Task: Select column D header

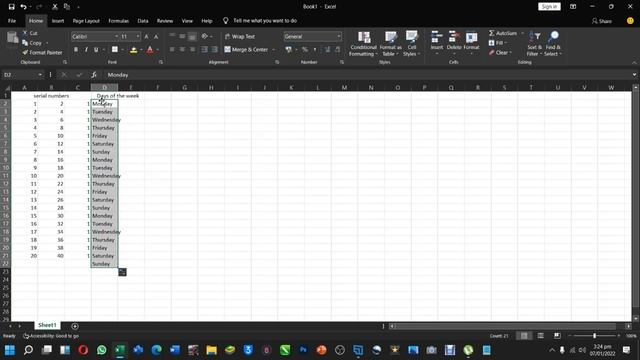Action: pyautogui.click(x=104, y=87)
